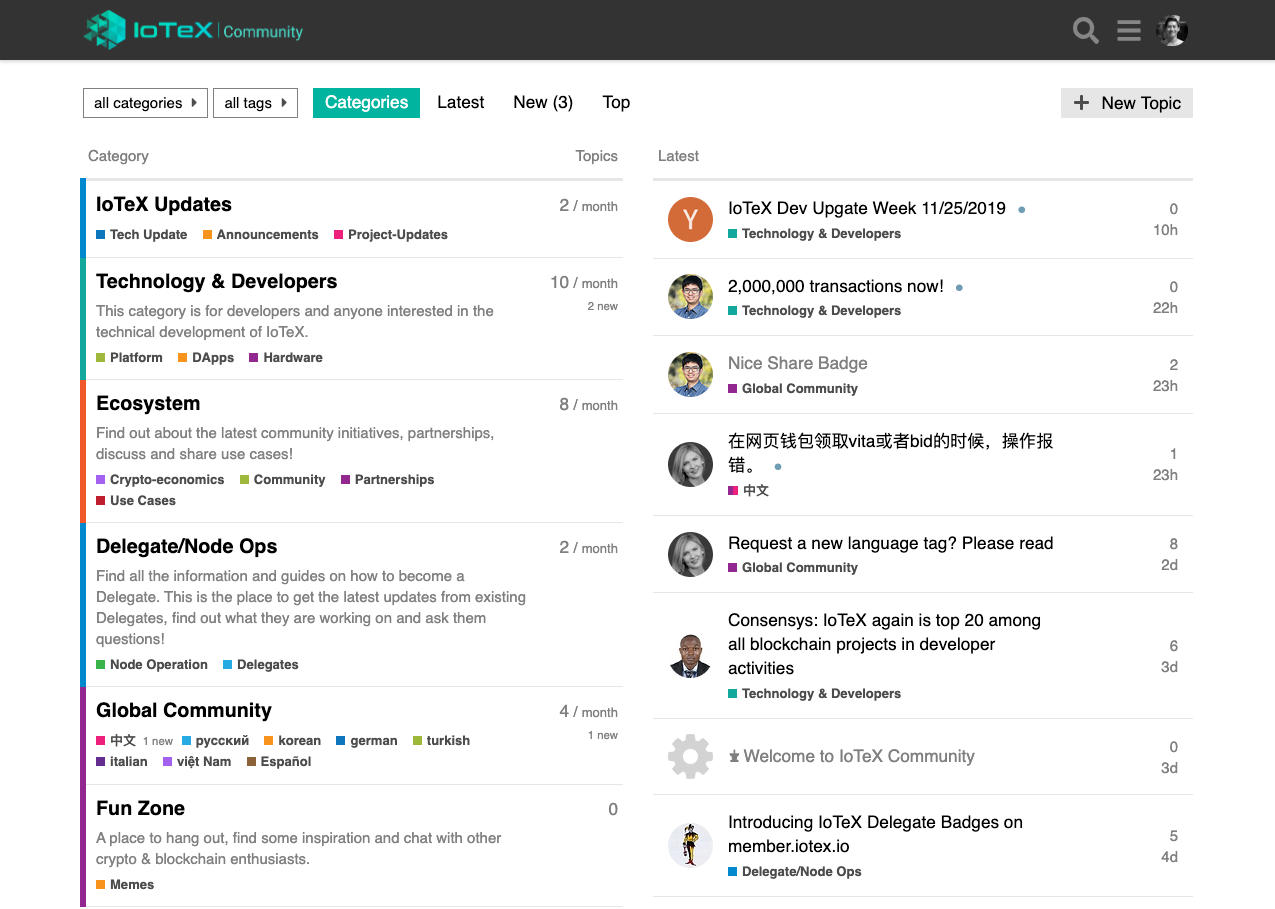
Task: Click gear avatar beside Welcome to IoTeX Community
Action: click(690, 757)
